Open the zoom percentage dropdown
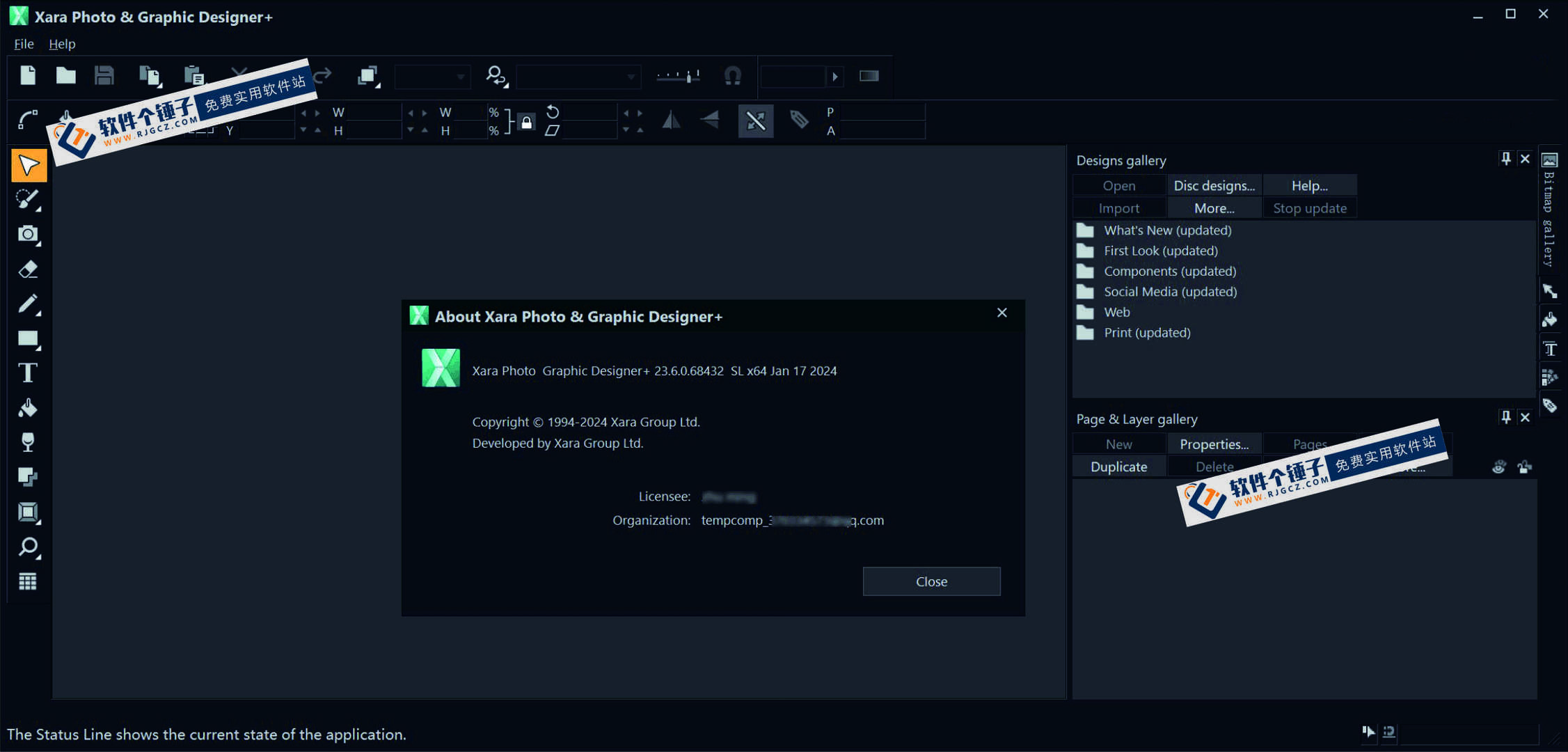The width and height of the screenshot is (1568, 752). coord(432,77)
